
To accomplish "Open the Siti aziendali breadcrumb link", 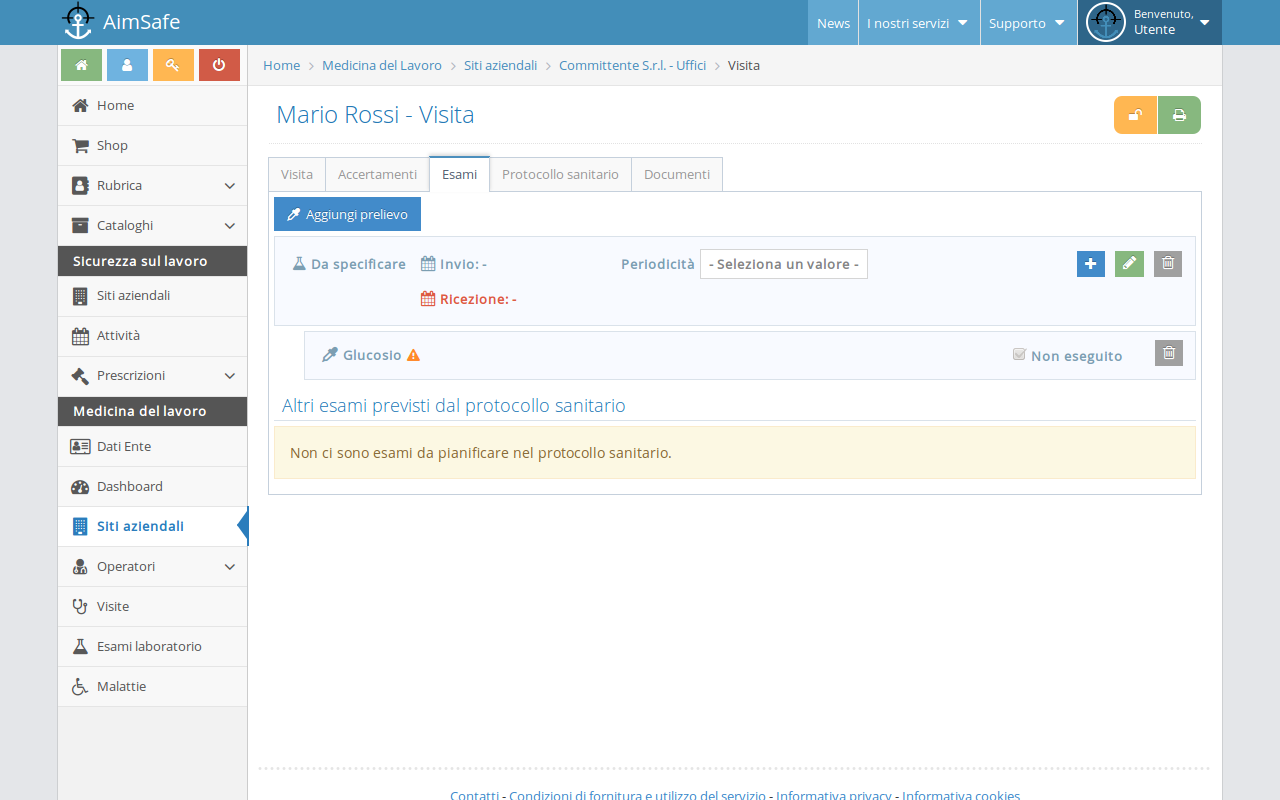I will point(500,65).
